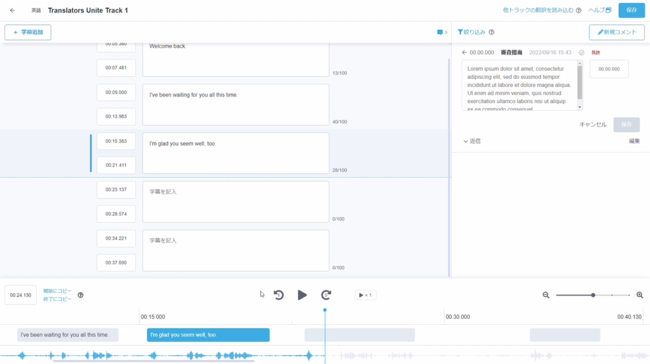Click the help icon beside copy links
This screenshot has height=364, width=650.
80,295
